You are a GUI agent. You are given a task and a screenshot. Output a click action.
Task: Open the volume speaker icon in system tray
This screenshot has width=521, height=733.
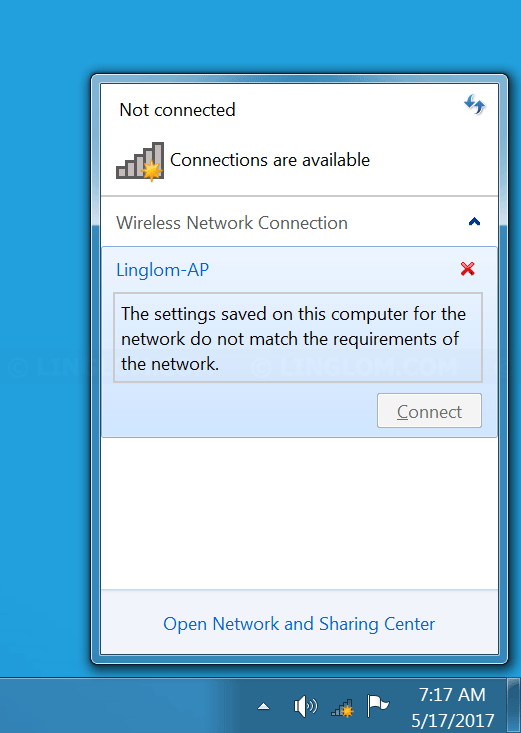pos(305,706)
